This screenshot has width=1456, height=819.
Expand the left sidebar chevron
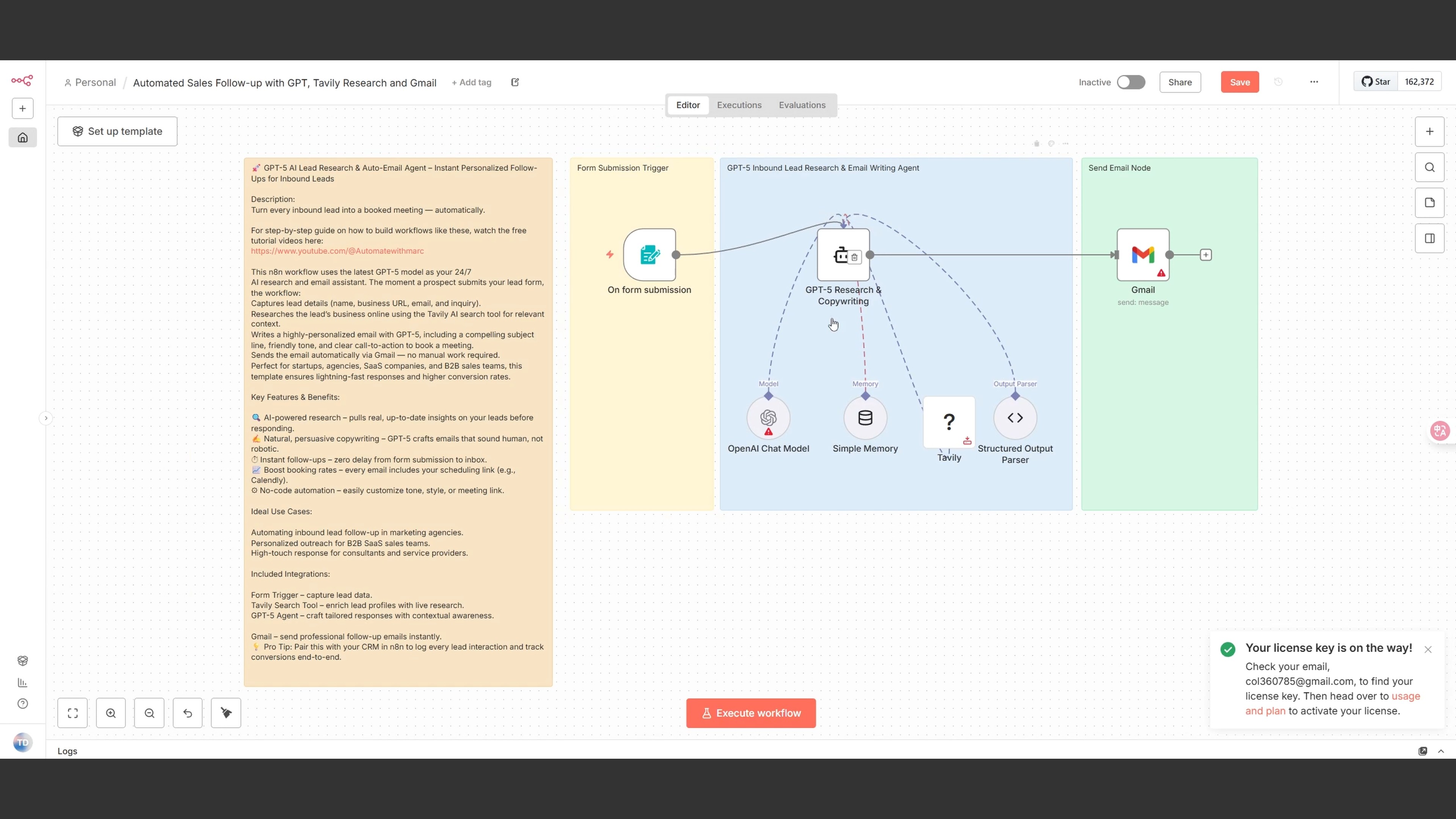tap(46, 418)
